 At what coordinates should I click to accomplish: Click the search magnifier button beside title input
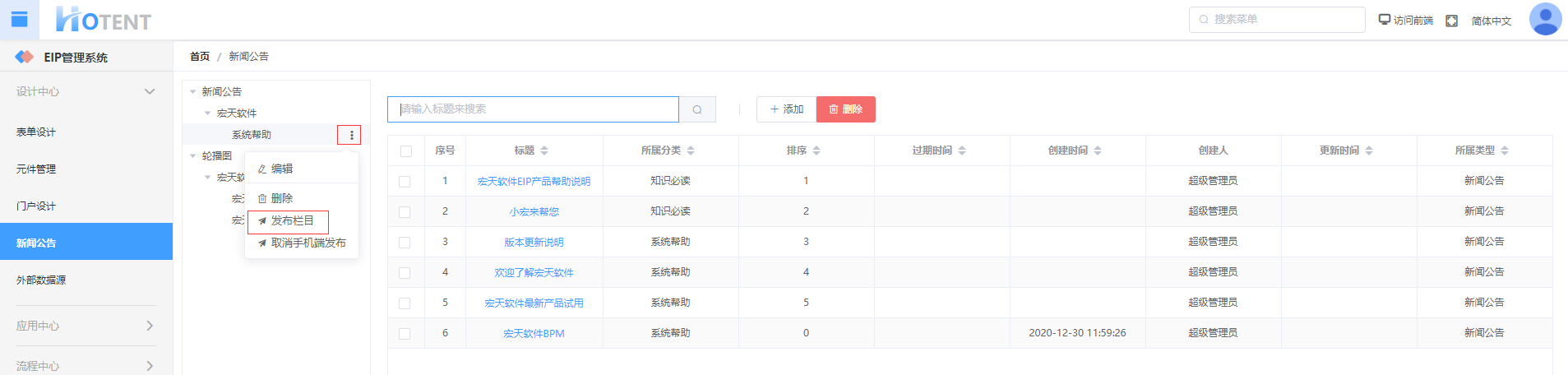pos(697,109)
